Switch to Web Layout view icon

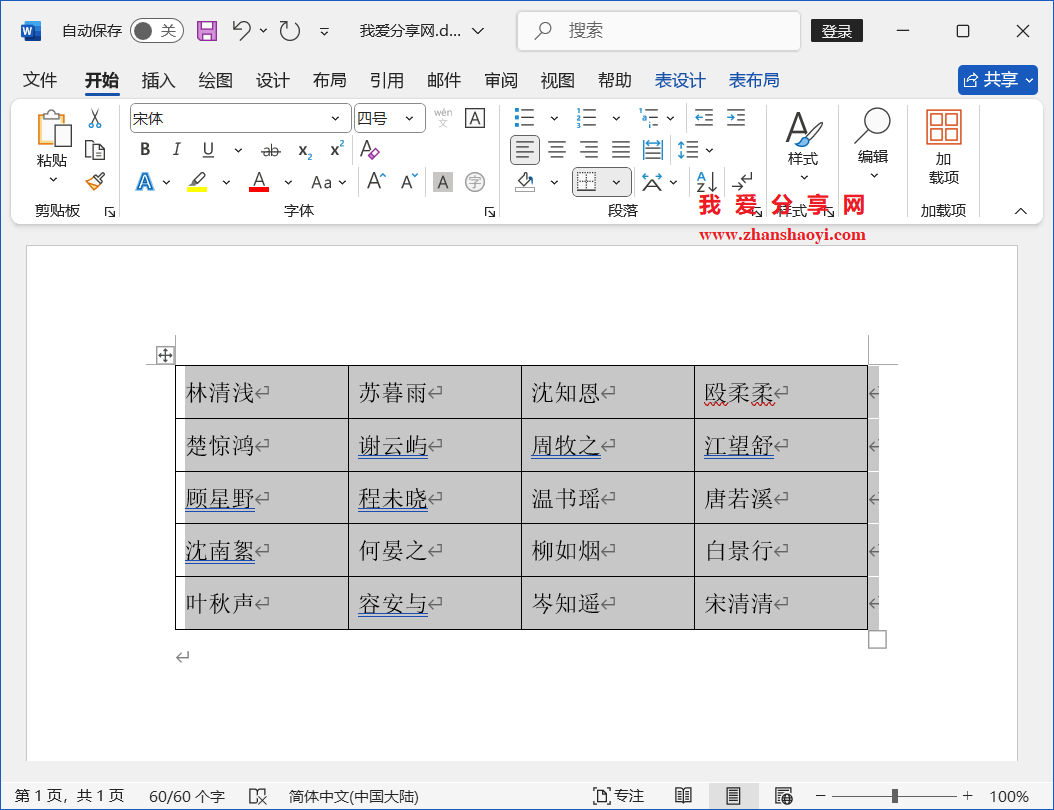783,796
